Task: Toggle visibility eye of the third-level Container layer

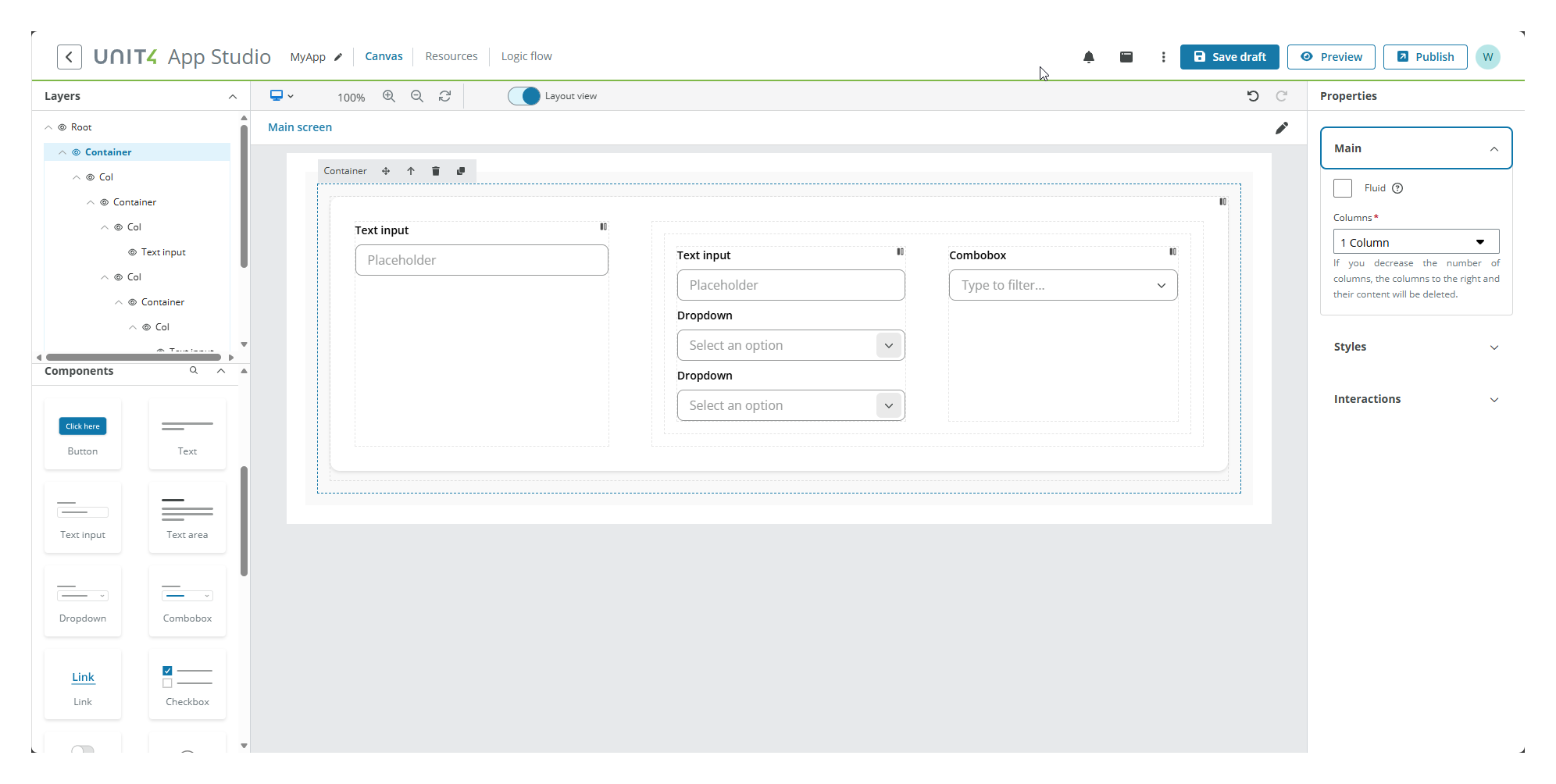Action: click(133, 302)
